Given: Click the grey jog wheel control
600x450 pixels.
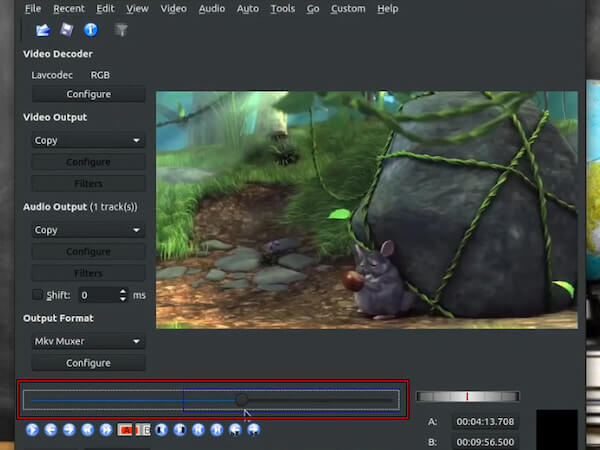Looking at the screenshot, I should pyautogui.click(x=468, y=396).
